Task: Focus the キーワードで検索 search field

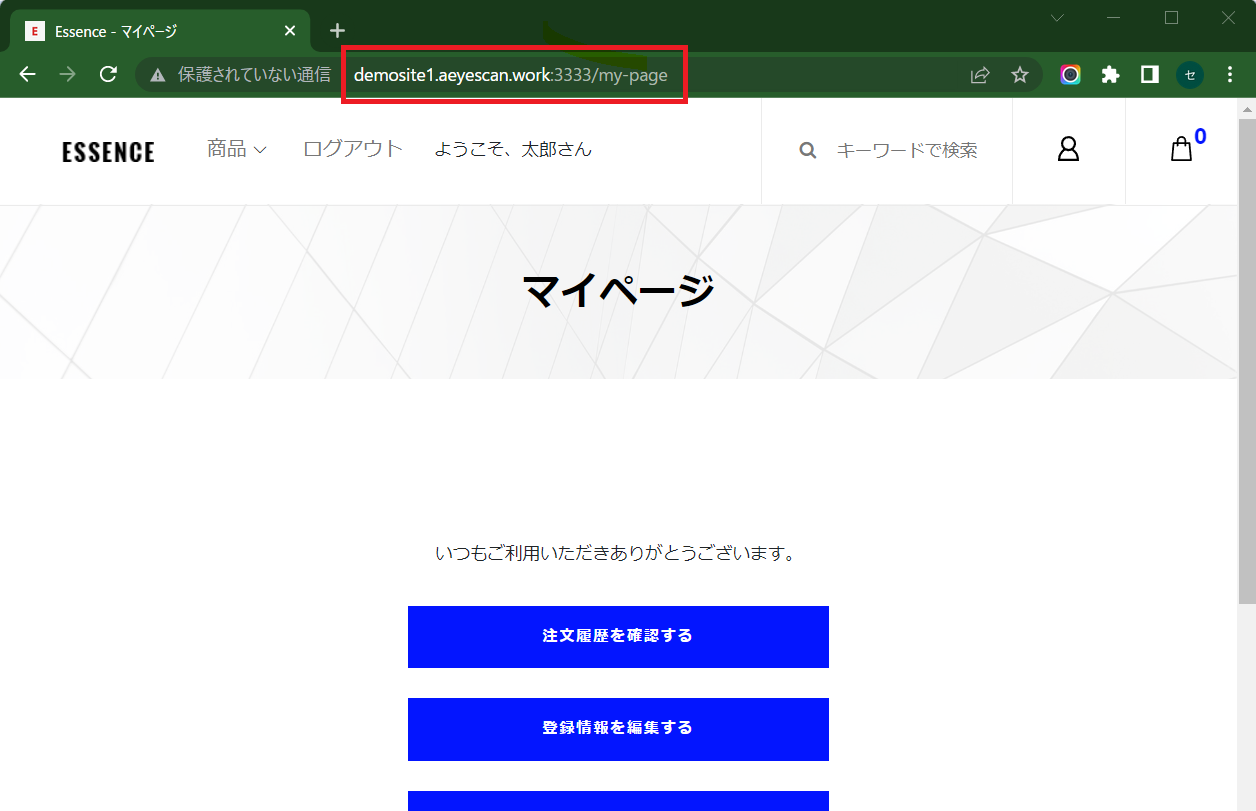Action: click(x=907, y=150)
